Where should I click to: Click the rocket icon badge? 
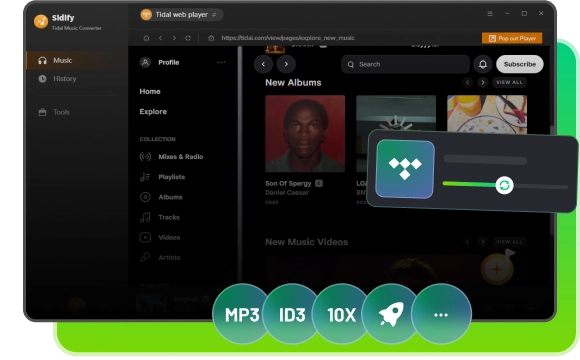tap(391, 314)
